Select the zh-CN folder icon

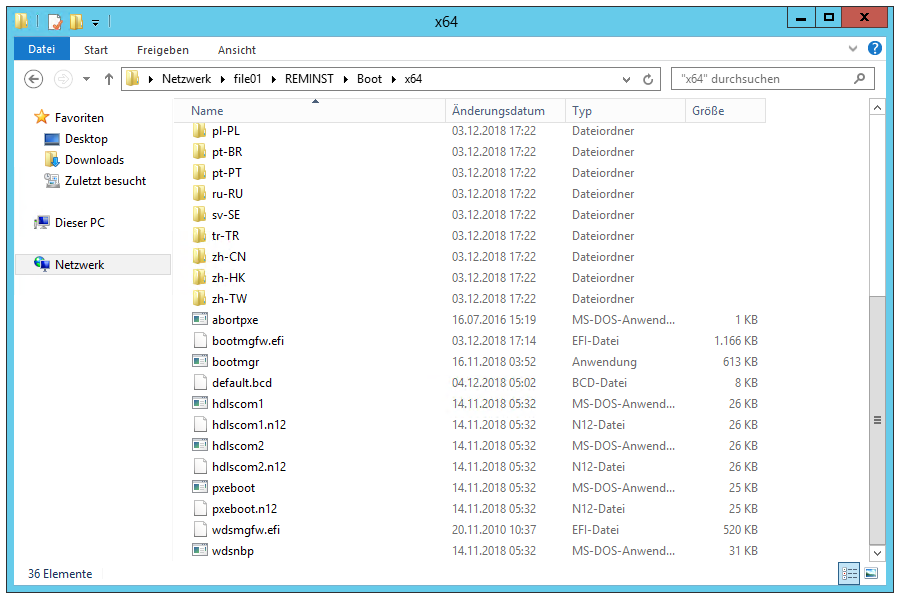coord(199,257)
